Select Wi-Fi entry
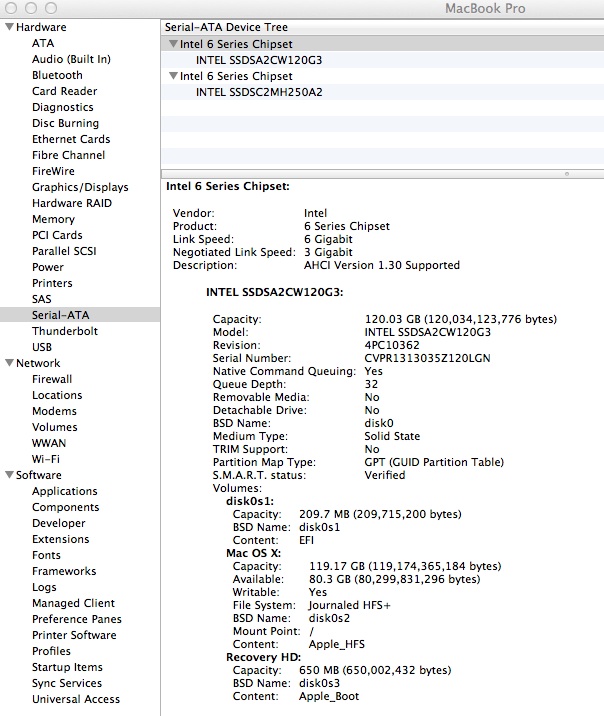Viewport: 604px width, 716px height. pos(46,459)
